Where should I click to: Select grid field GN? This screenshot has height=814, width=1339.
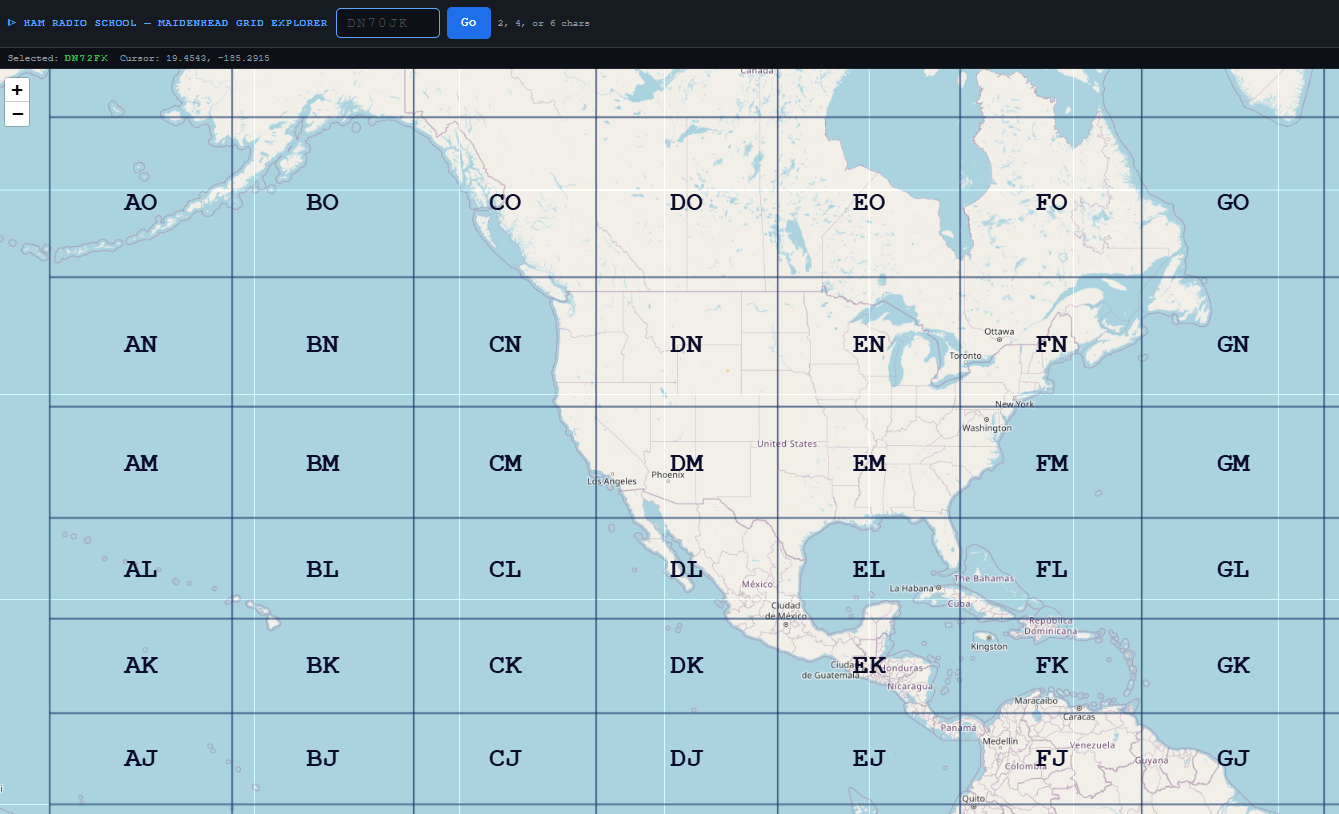1233,342
